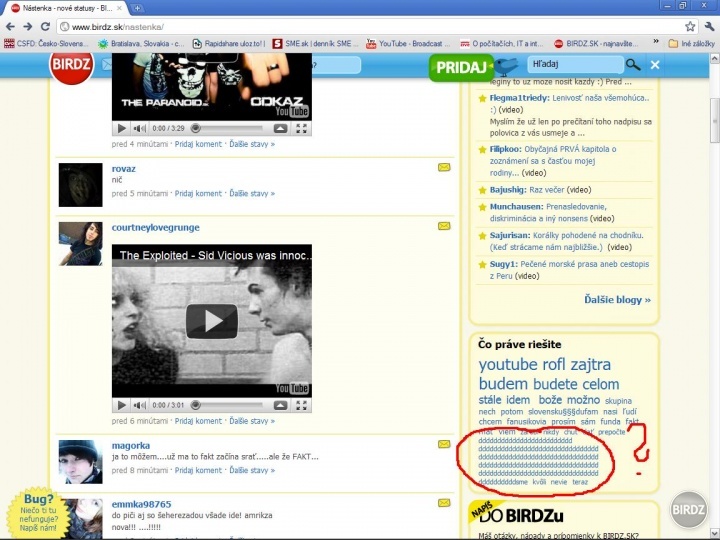Screen dimensions: 720x540
Task: Play The Paranoid video in the player bar
Action: click(x=121, y=129)
